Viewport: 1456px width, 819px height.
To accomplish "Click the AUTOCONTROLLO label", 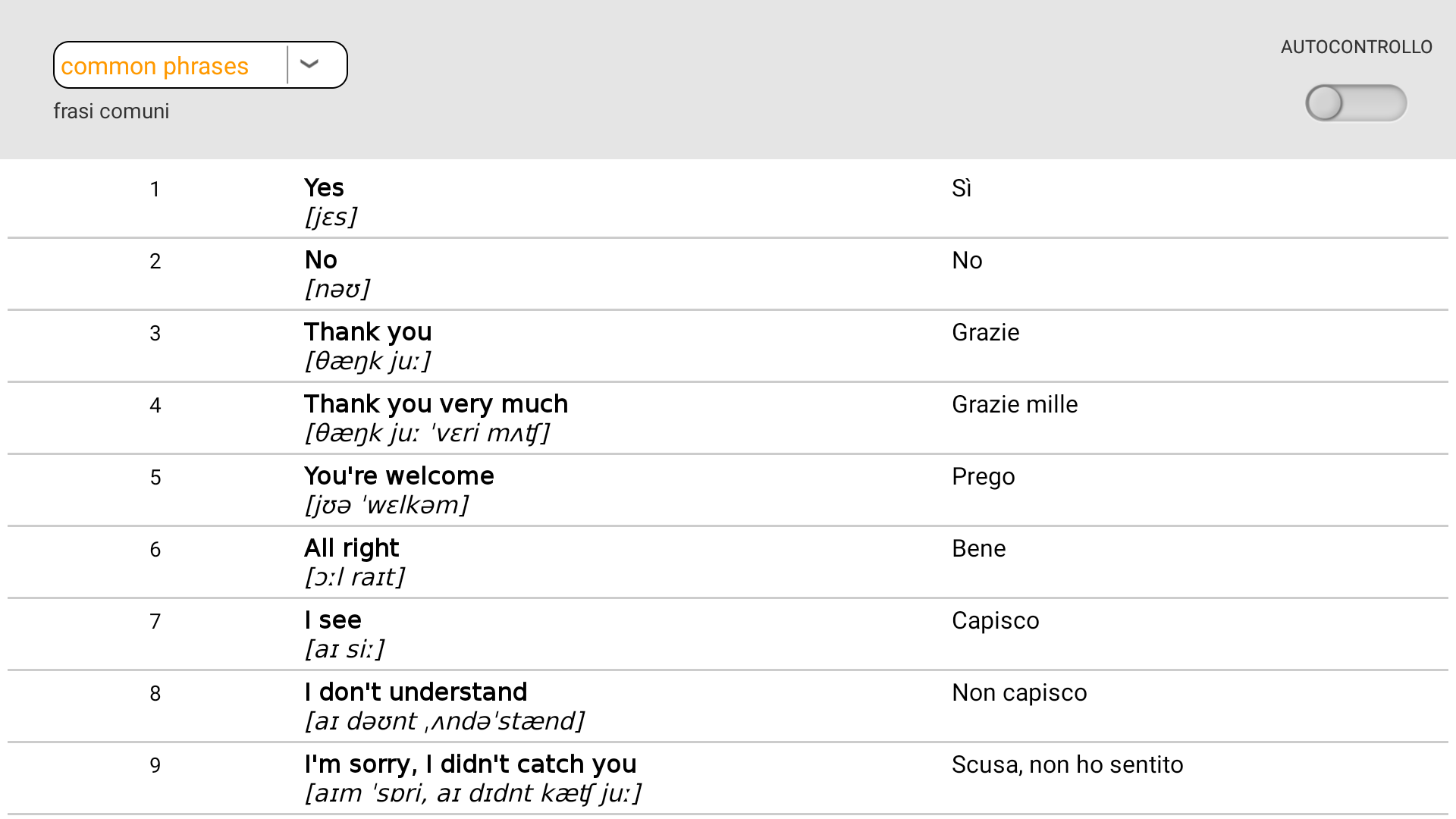I will pos(1356,47).
